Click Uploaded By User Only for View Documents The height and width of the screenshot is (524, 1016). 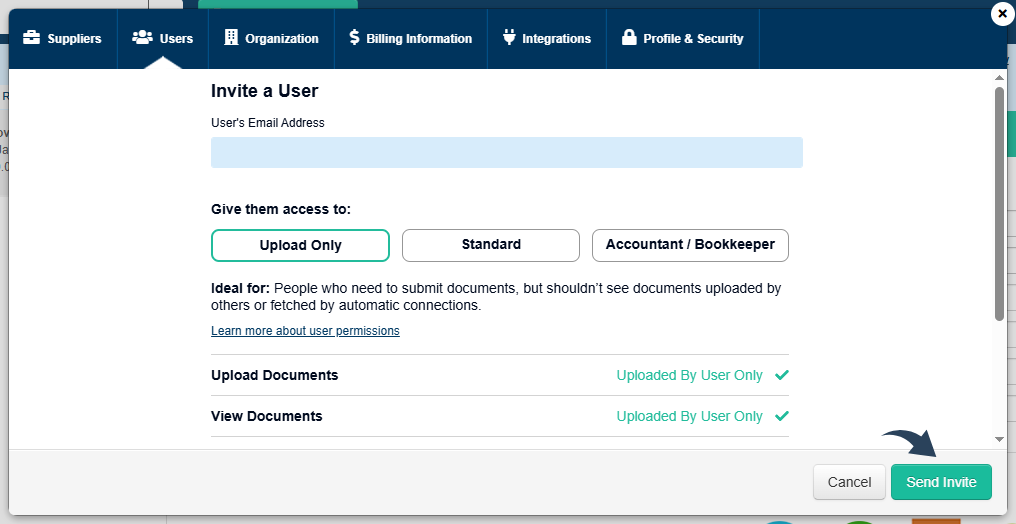689,416
